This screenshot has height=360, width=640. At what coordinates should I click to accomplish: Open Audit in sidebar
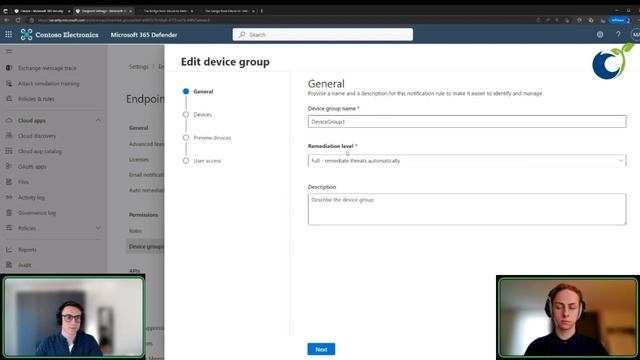(x=24, y=265)
